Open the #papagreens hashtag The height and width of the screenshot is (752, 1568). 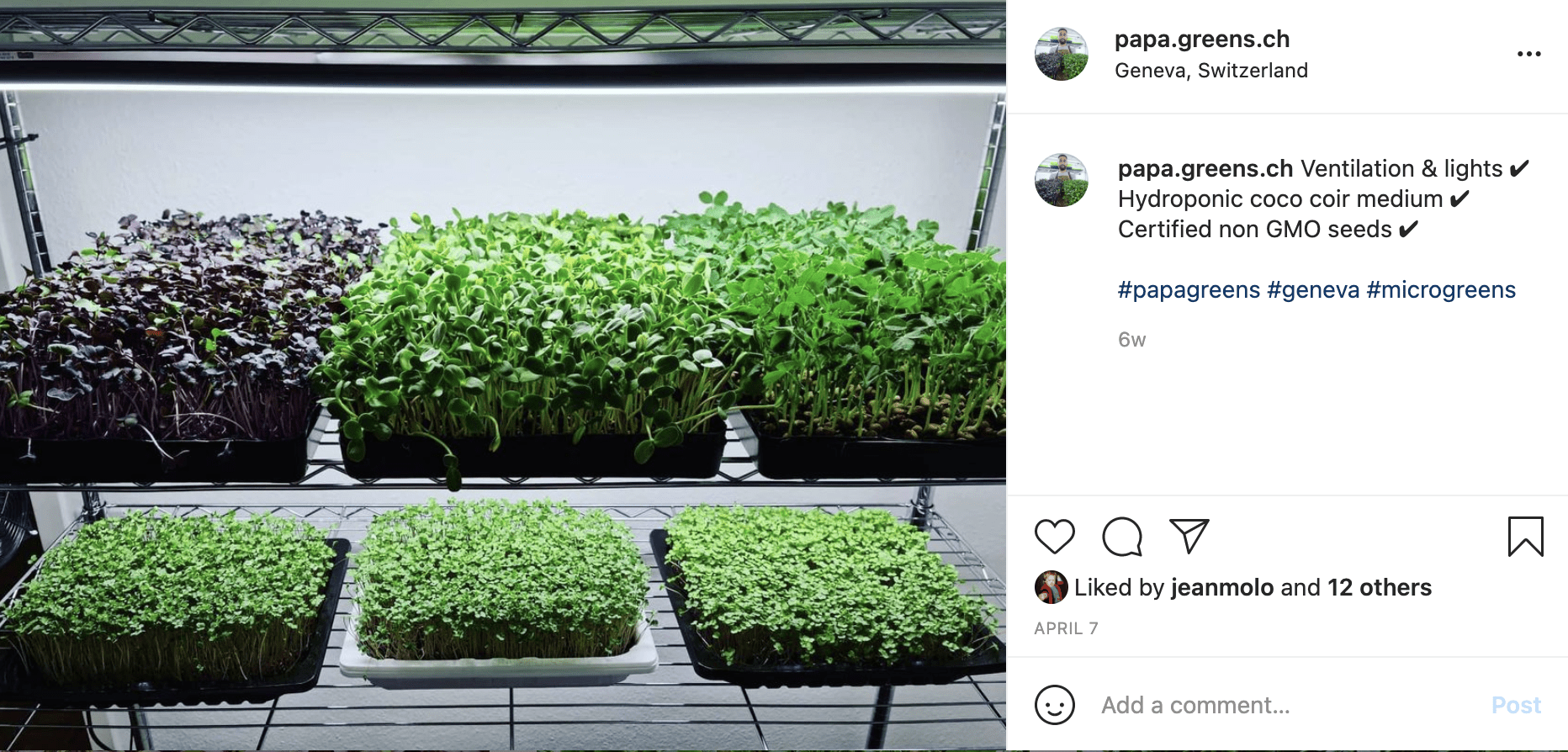(x=1189, y=290)
